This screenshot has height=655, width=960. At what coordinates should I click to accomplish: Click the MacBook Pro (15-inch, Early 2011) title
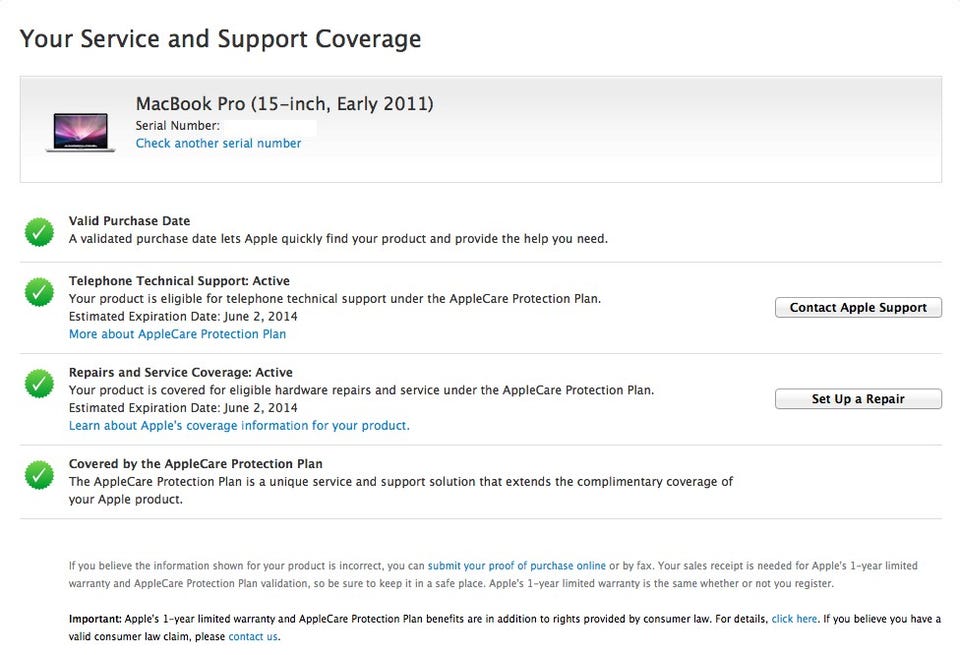pyautogui.click(x=284, y=104)
